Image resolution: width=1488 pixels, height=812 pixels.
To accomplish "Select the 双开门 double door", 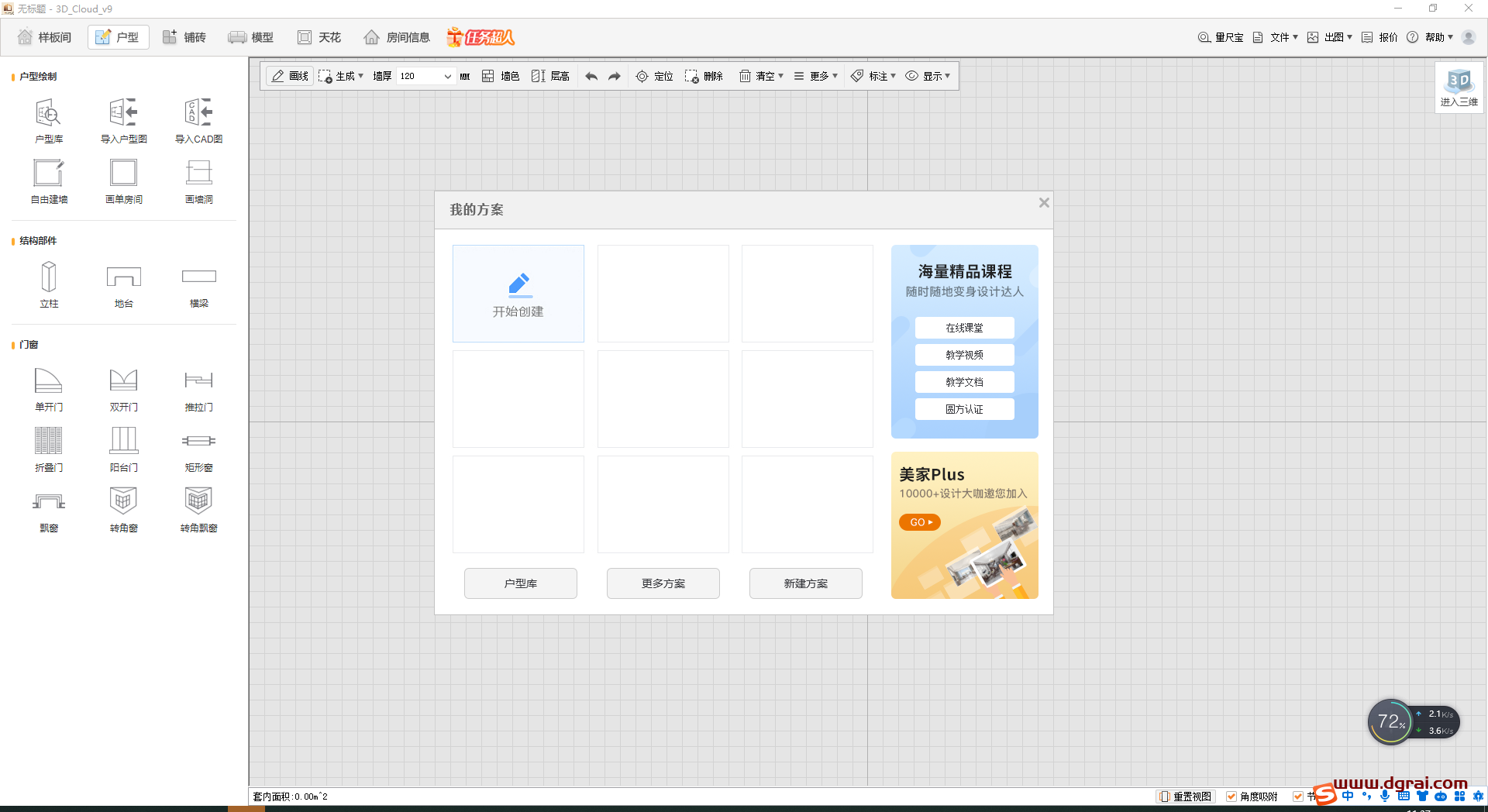I will click(124, 389).
